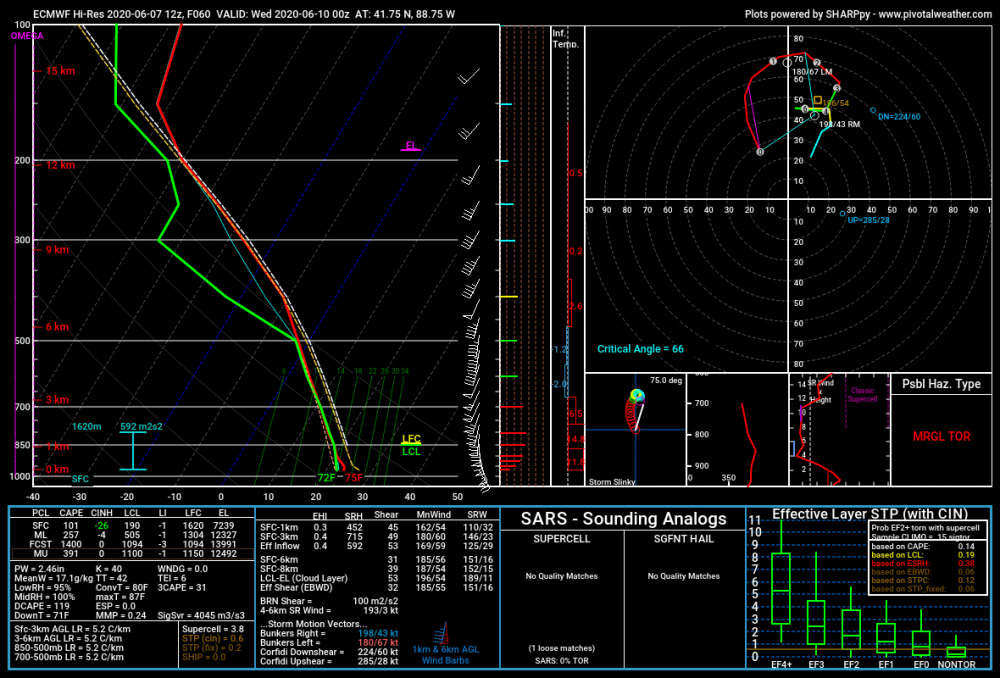Click the Critical Angle = 66 label

tap(640, 349)
